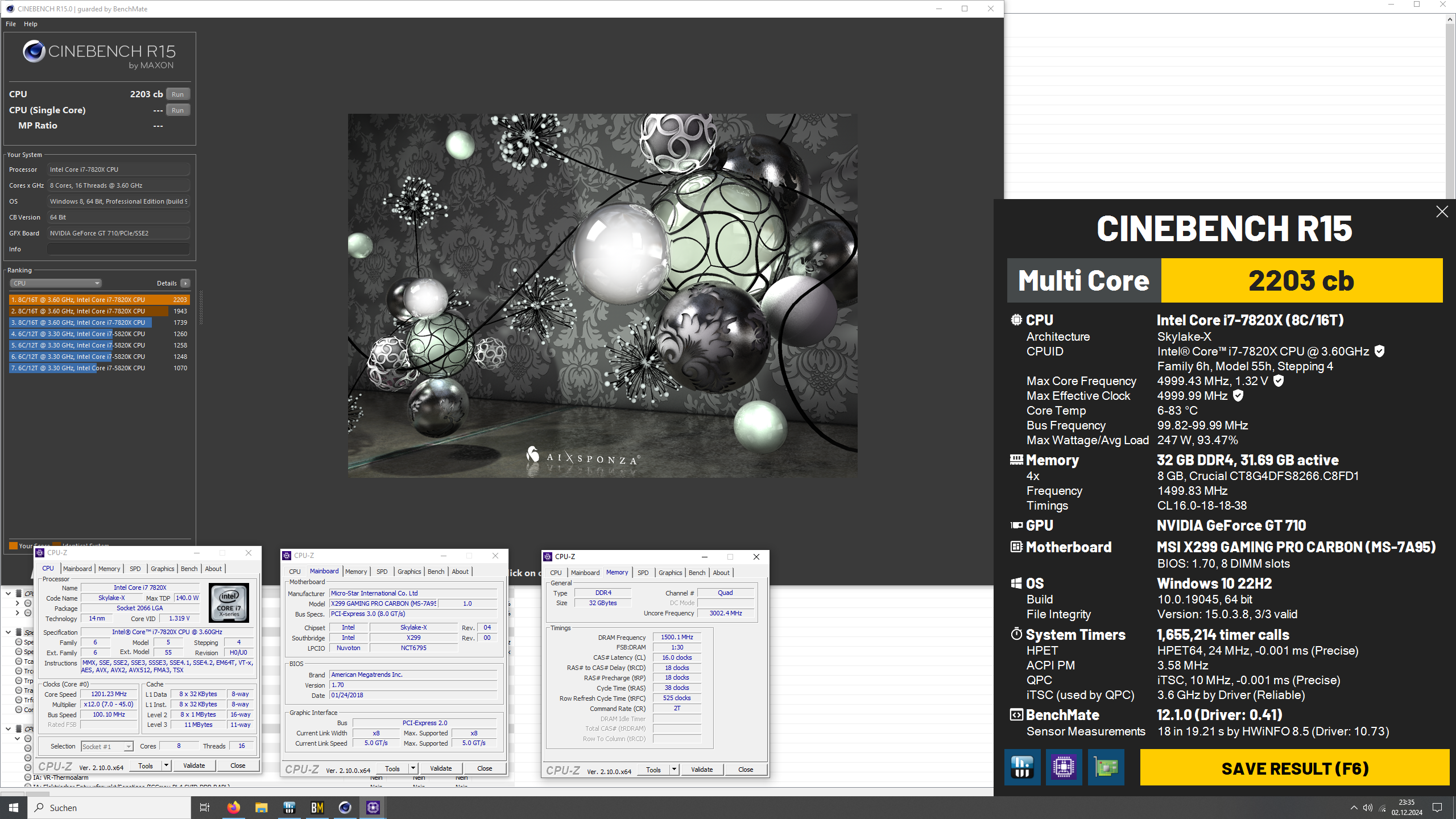The width and height of the screenshot is (1456, 819).
Task: Select Memory tab in first CPU-Z window
Action: click(109, 569)
